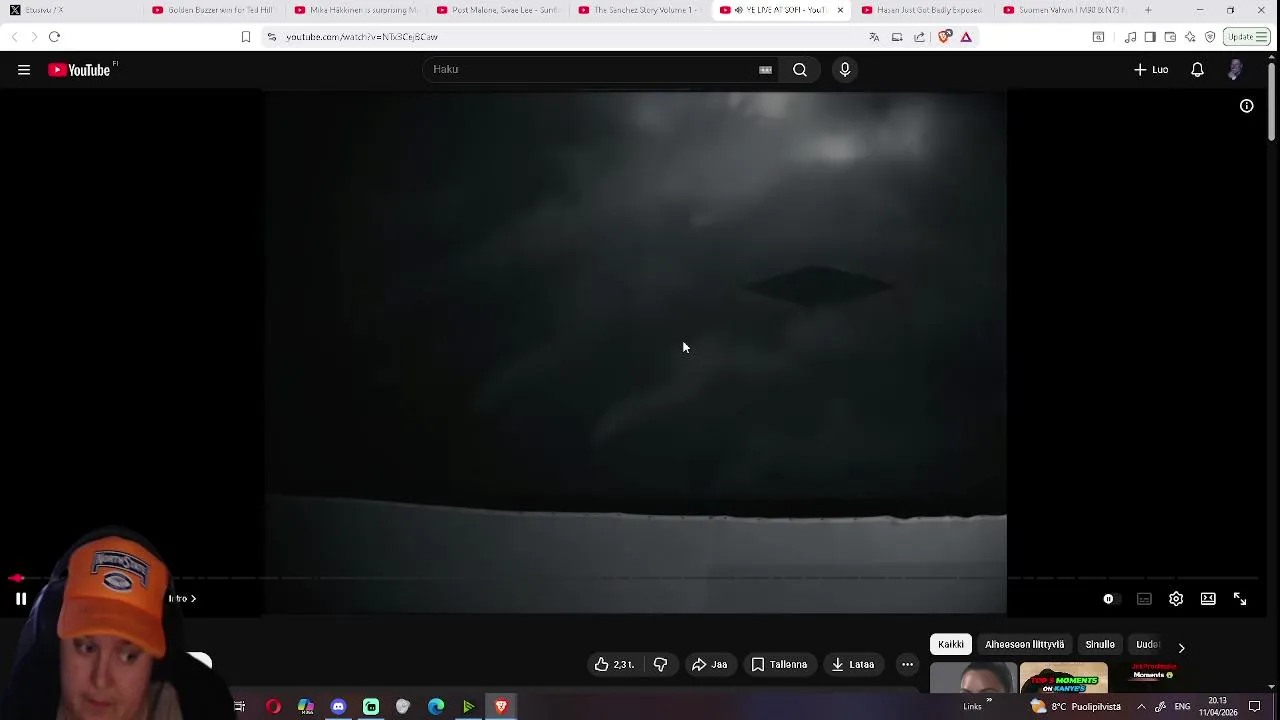
Task: Save video with Tallenna button
Action: [779, 664]
